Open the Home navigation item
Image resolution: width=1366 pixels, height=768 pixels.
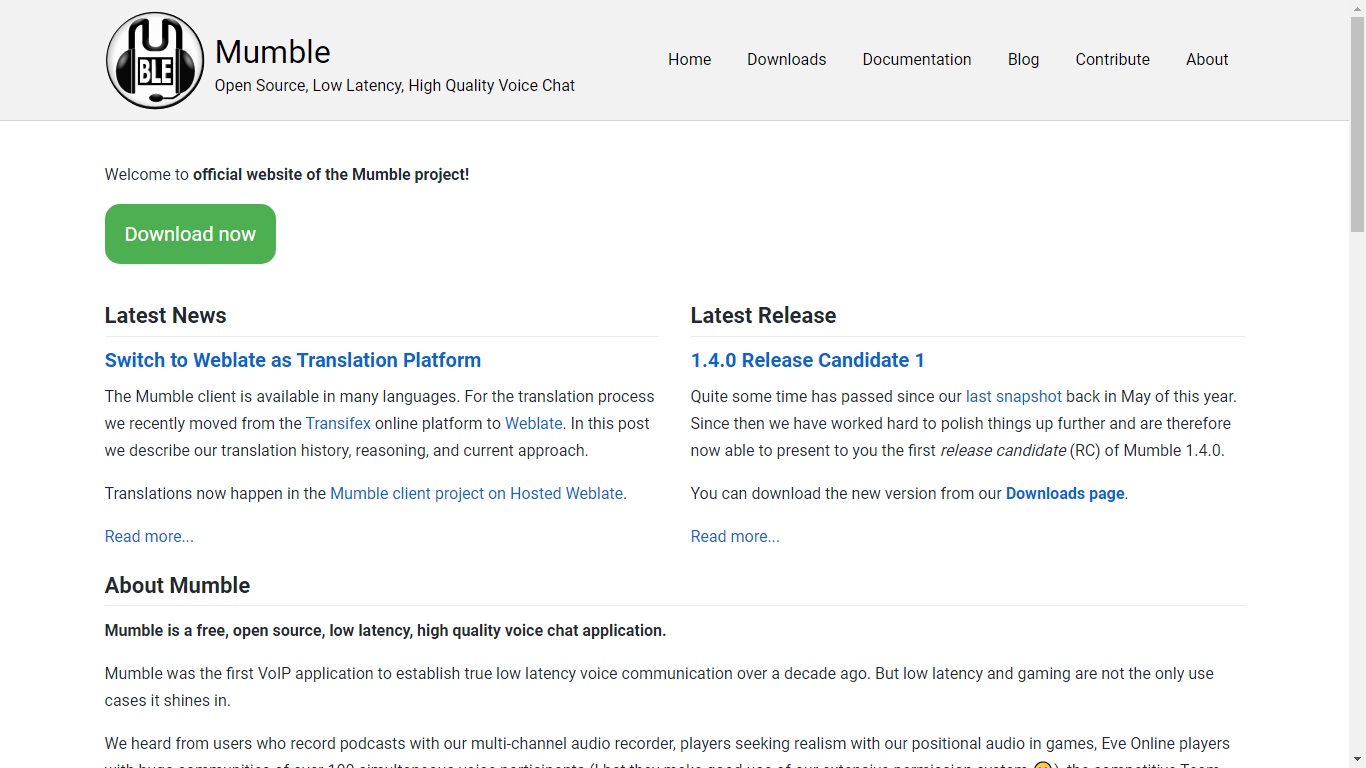click(689, 59)
